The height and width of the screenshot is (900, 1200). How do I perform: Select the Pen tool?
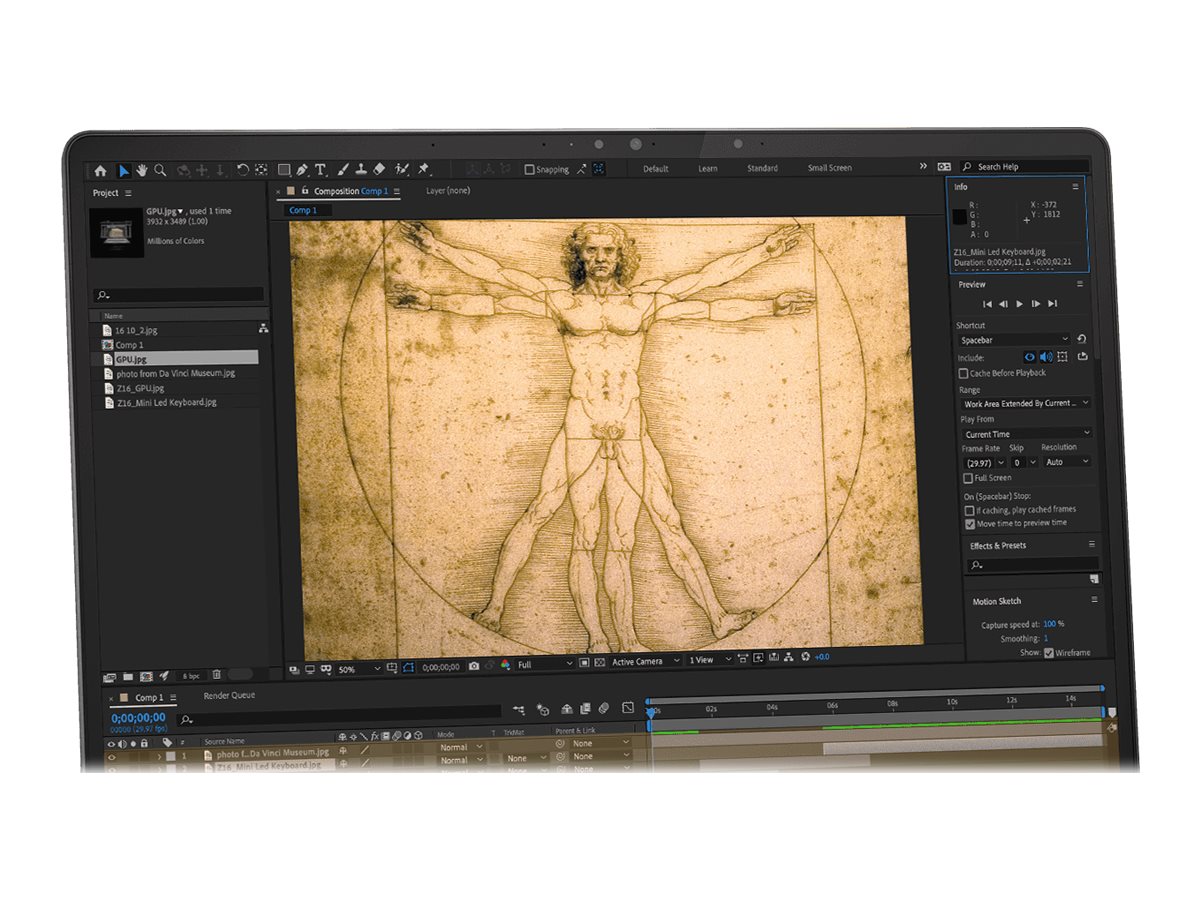coord(302,170)
